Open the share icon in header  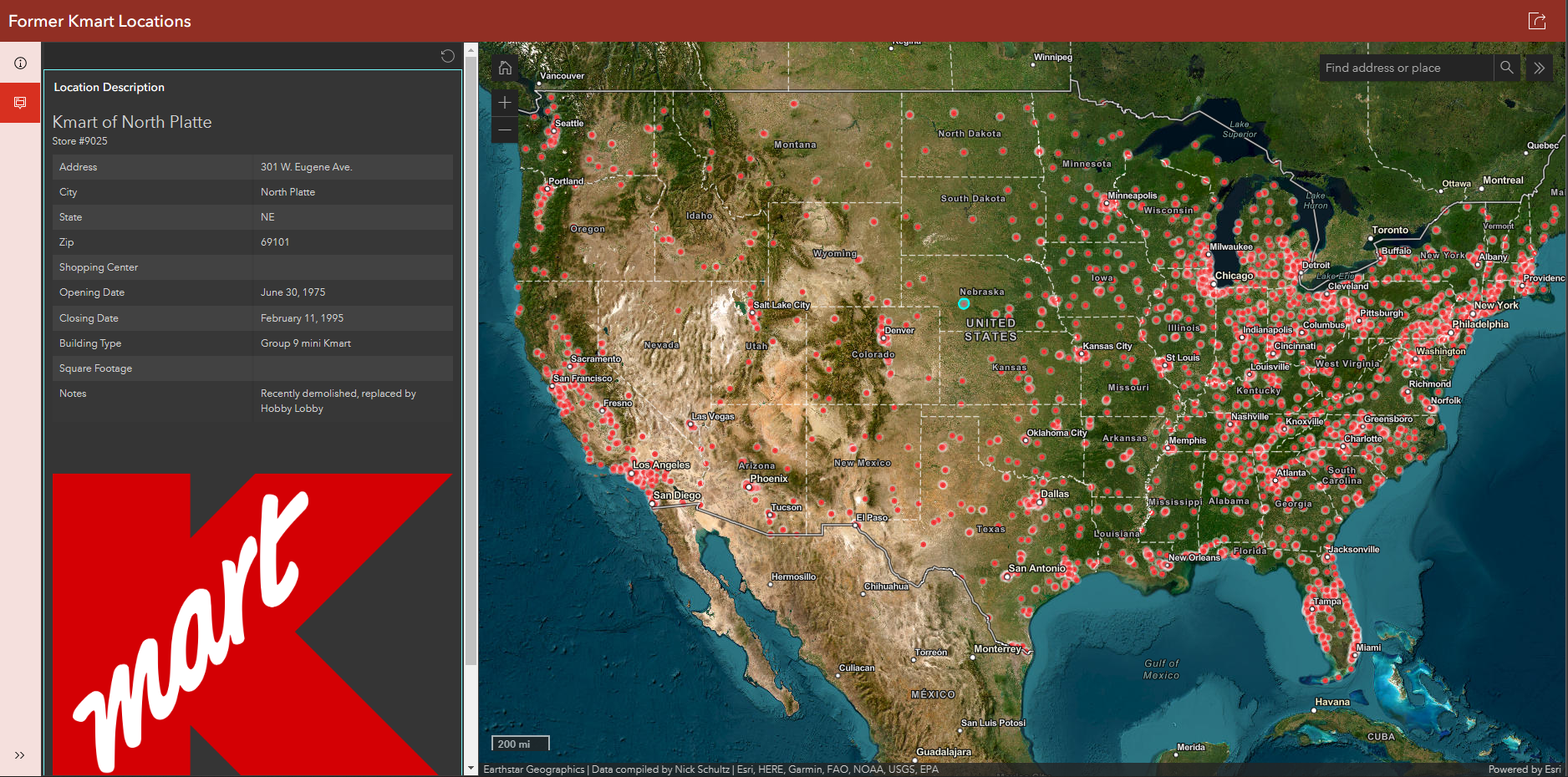pos(1536,21)
